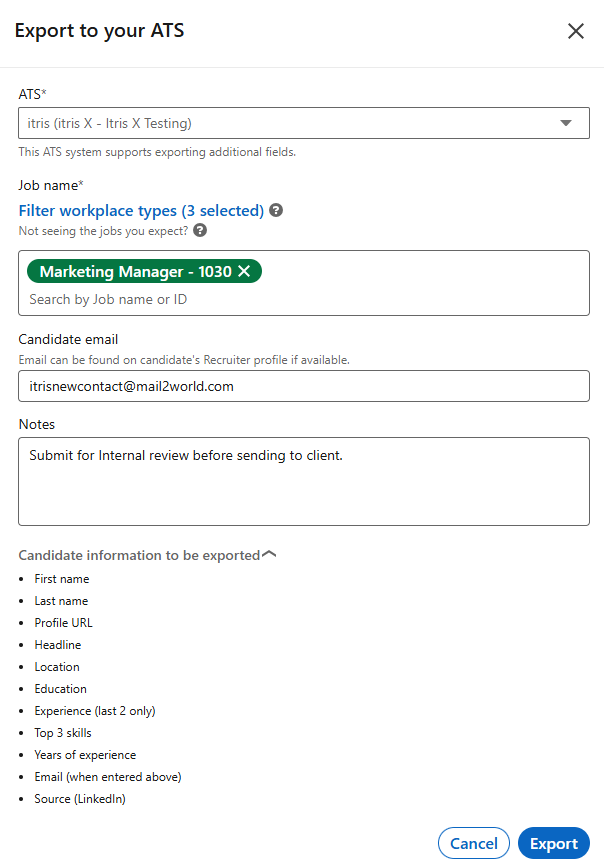Click the 'Not seeing the jobs you expect?' text
Image resolution: width=604 pixels, height=866 pixels.
click(x=103, y=231)
